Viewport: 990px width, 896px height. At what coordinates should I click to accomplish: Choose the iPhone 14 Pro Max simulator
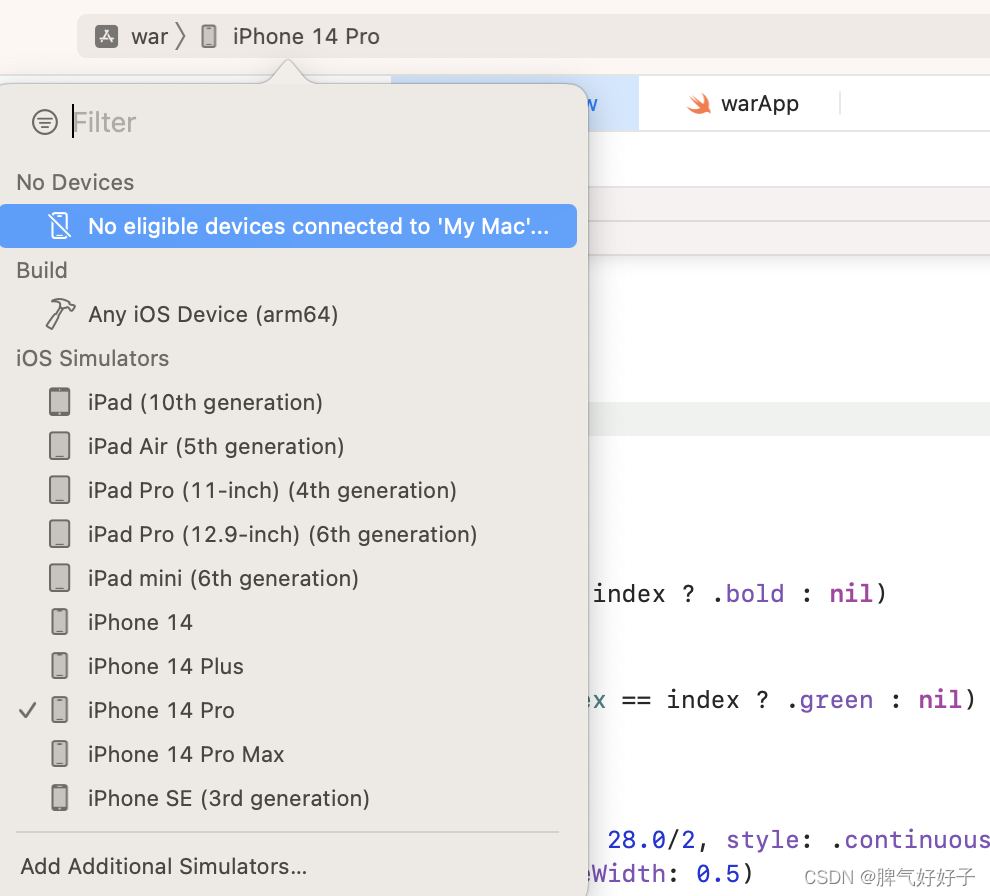coord(186,755)
